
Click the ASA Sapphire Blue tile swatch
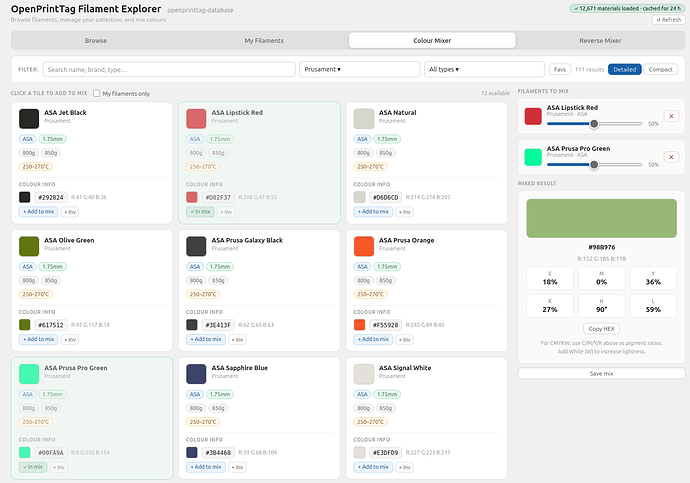coord(196,374)
